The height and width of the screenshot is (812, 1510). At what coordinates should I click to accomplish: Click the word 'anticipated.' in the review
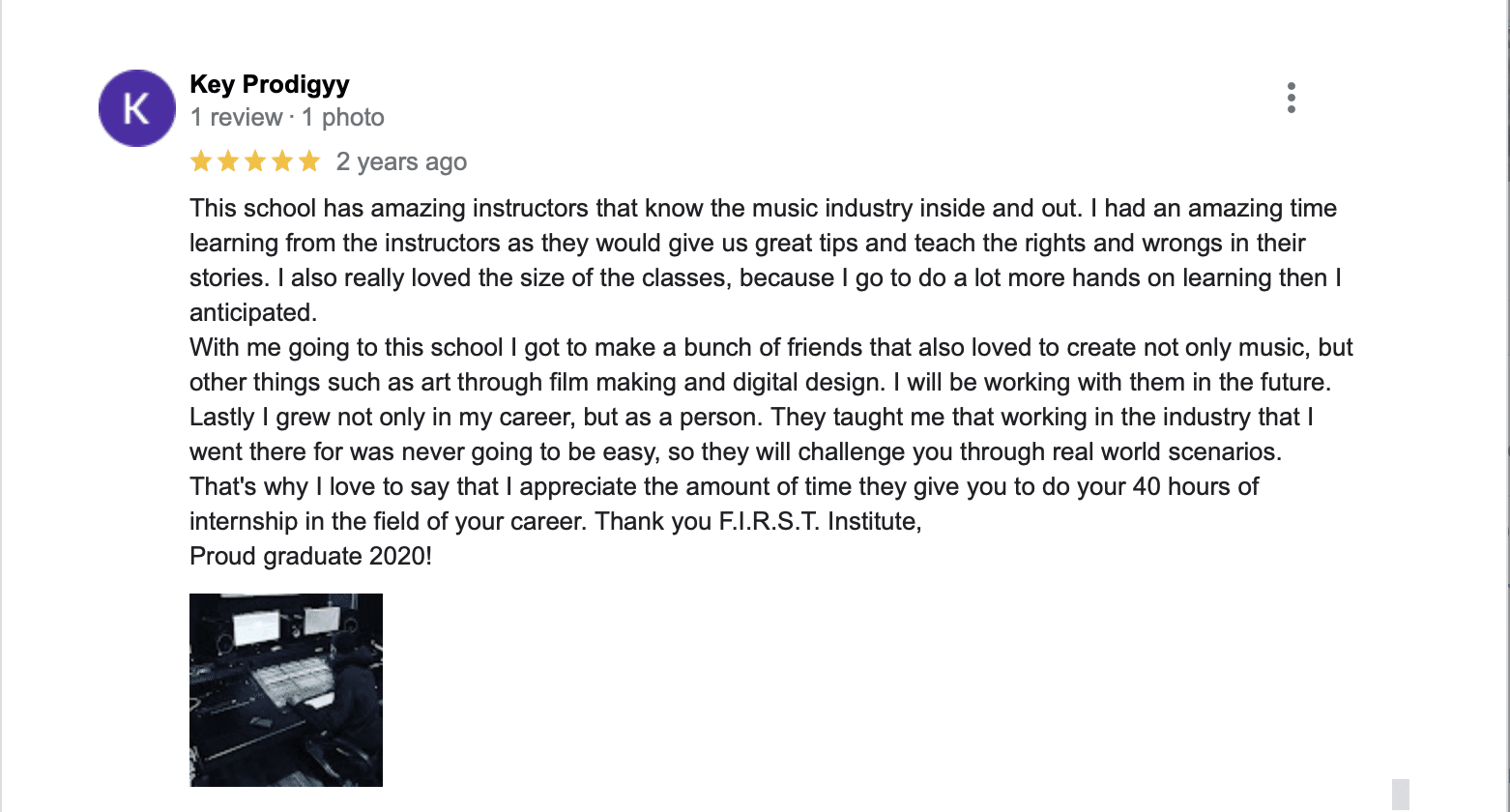pyautogui.click(x=253, y=313)
